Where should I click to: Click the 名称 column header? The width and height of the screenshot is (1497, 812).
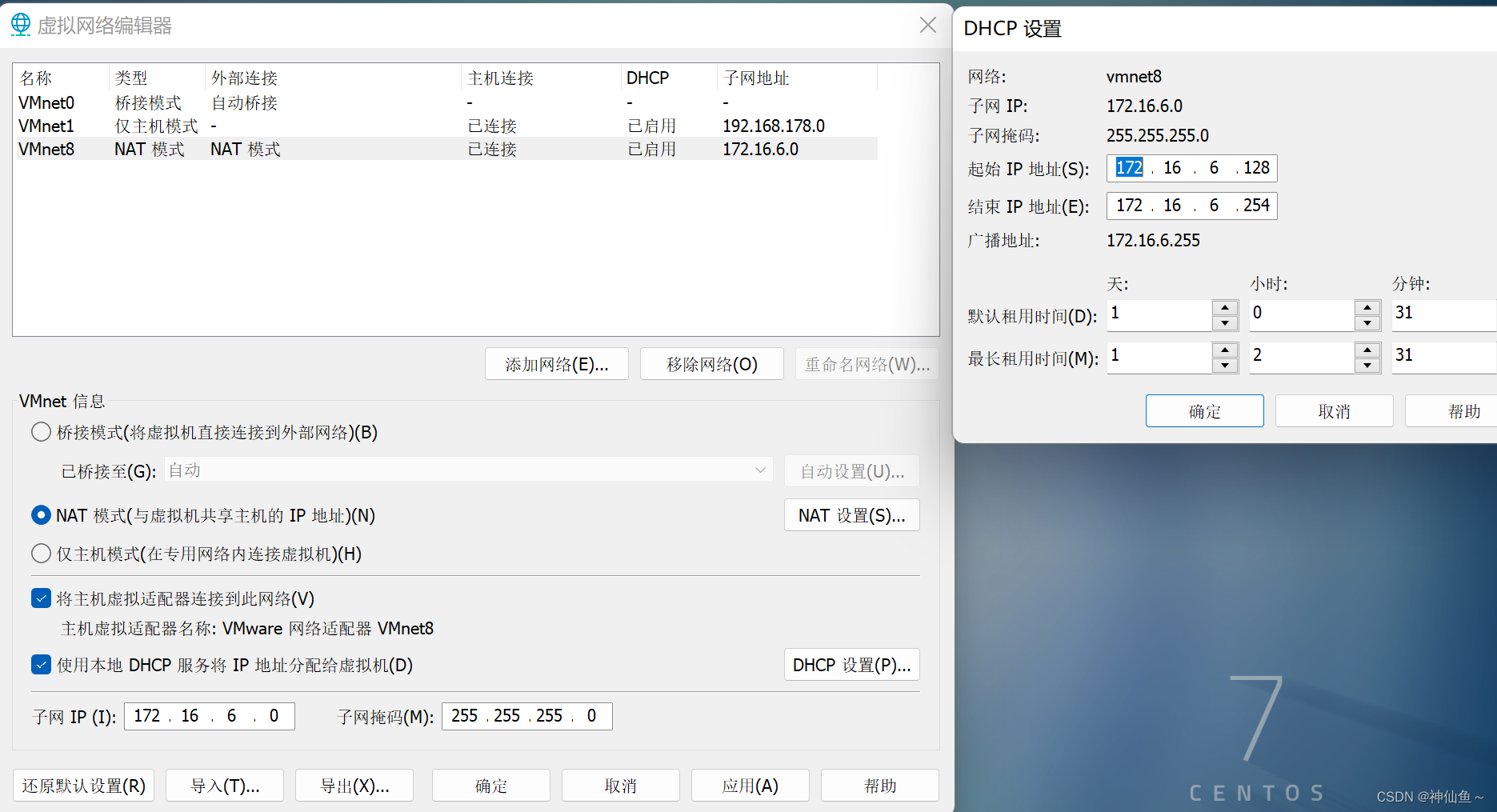(x=62, y=78)
